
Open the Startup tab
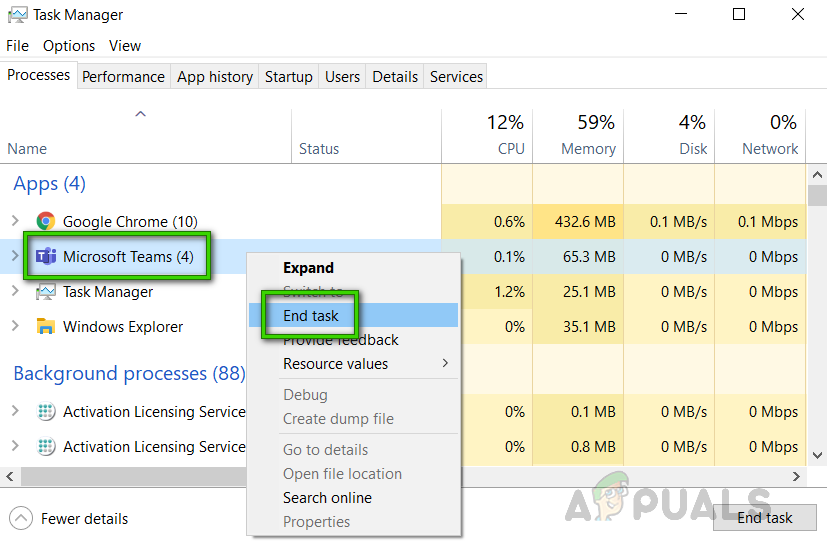(288, 77)
